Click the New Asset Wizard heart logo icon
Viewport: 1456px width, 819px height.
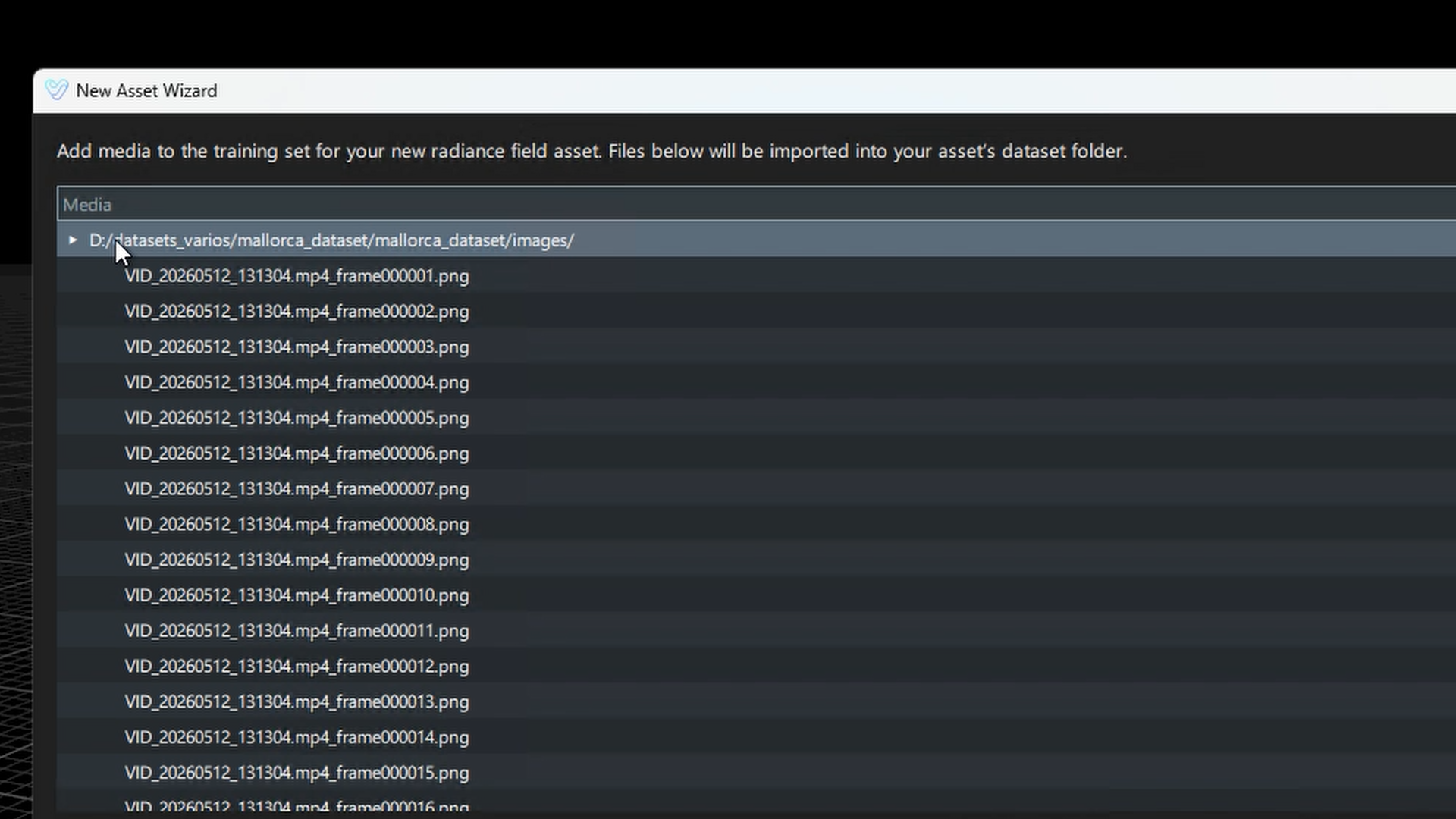[56, 90]
